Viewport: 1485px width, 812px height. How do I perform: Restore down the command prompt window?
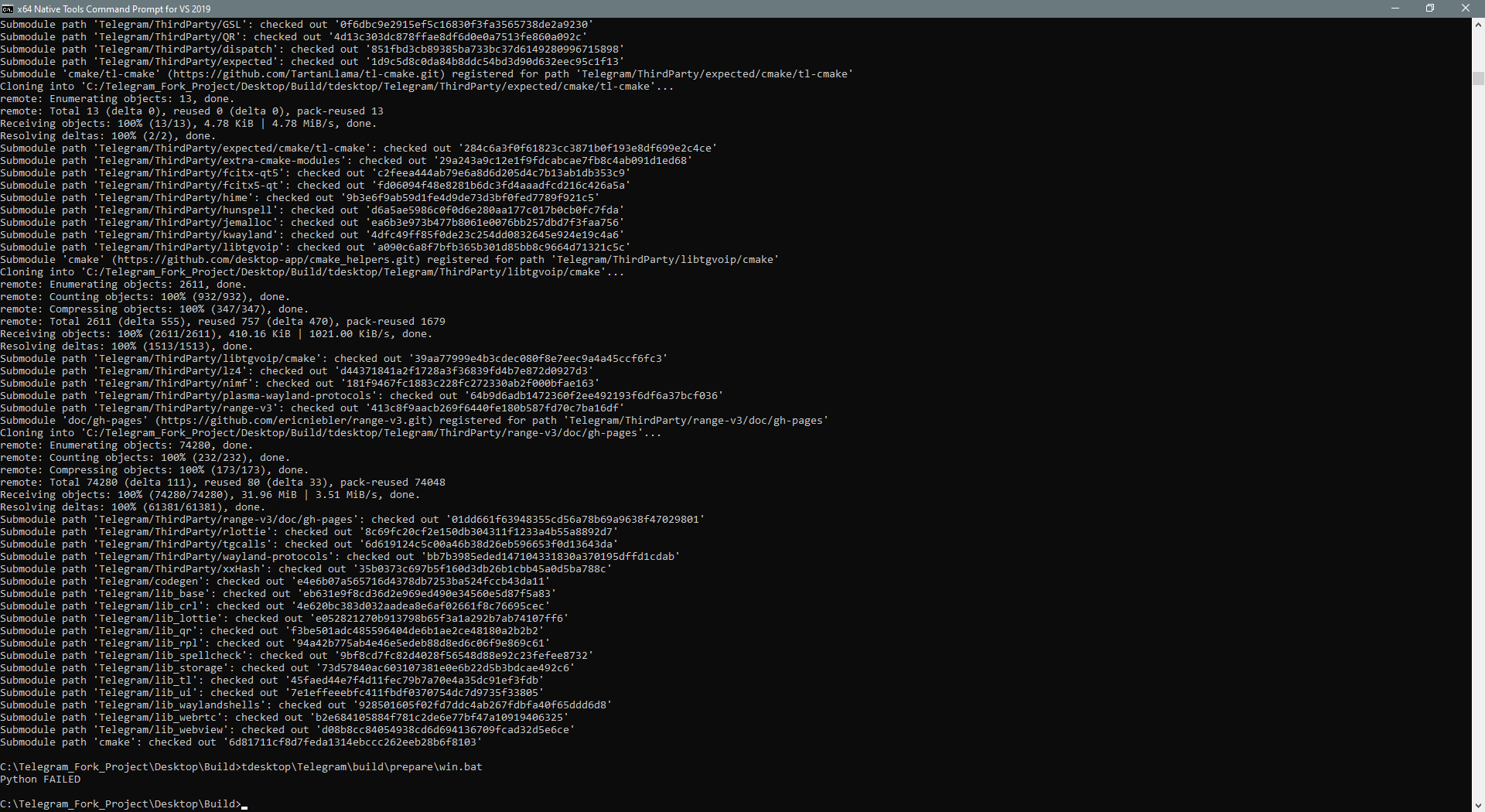[x=1430, y=9]
